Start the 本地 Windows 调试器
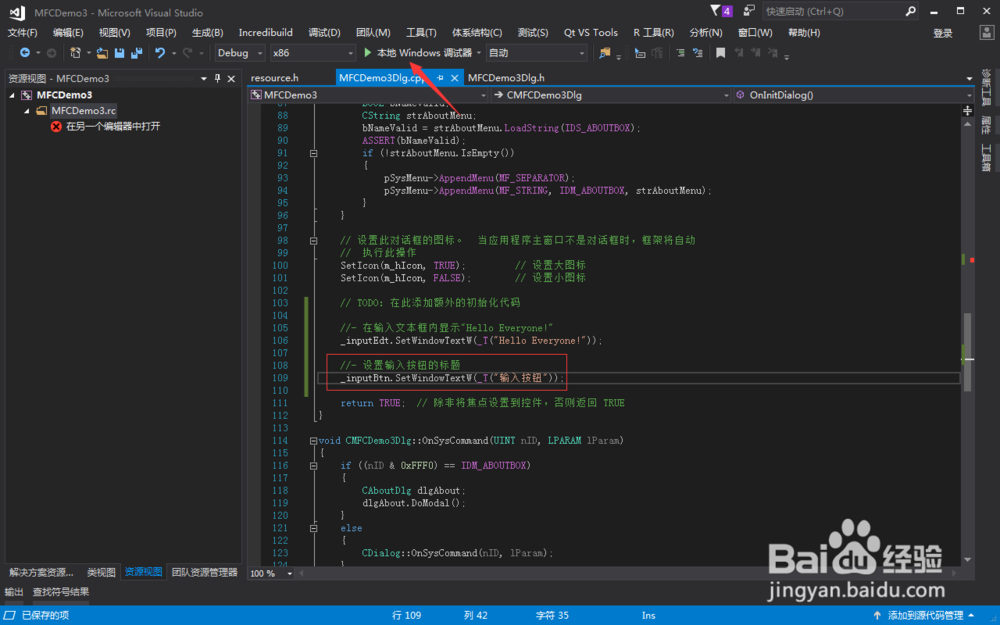This screenshot has height=625, width=1000. pos(418,53)
